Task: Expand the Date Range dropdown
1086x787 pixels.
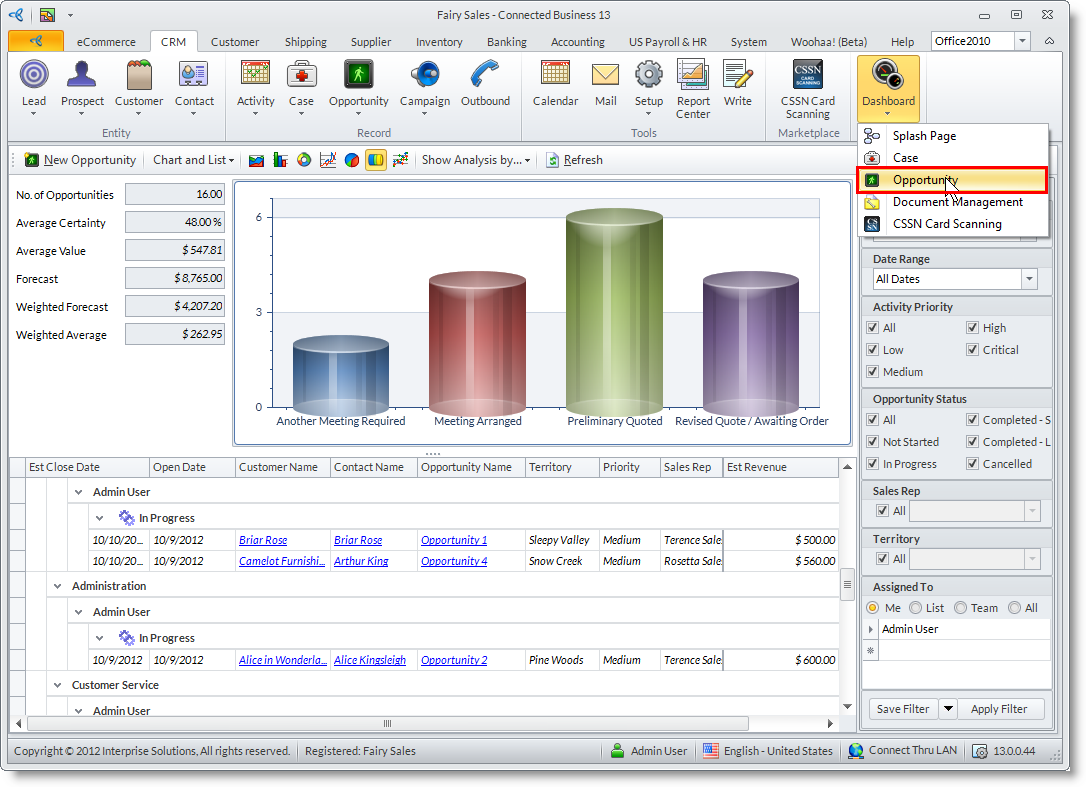Action: coord(1029,279)
